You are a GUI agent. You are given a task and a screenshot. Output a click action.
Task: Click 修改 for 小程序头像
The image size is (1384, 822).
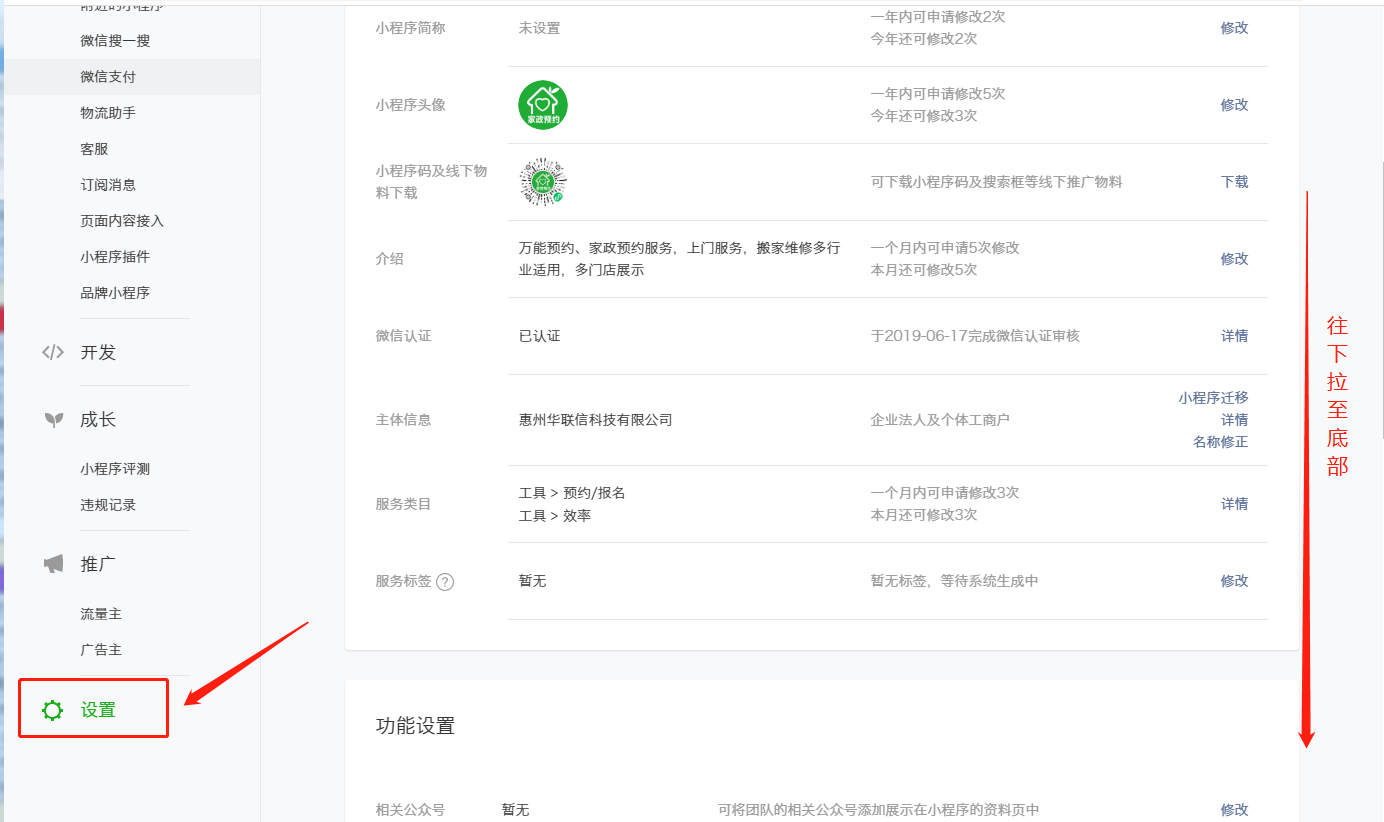pyautogui.click(x=1234, y=105)
